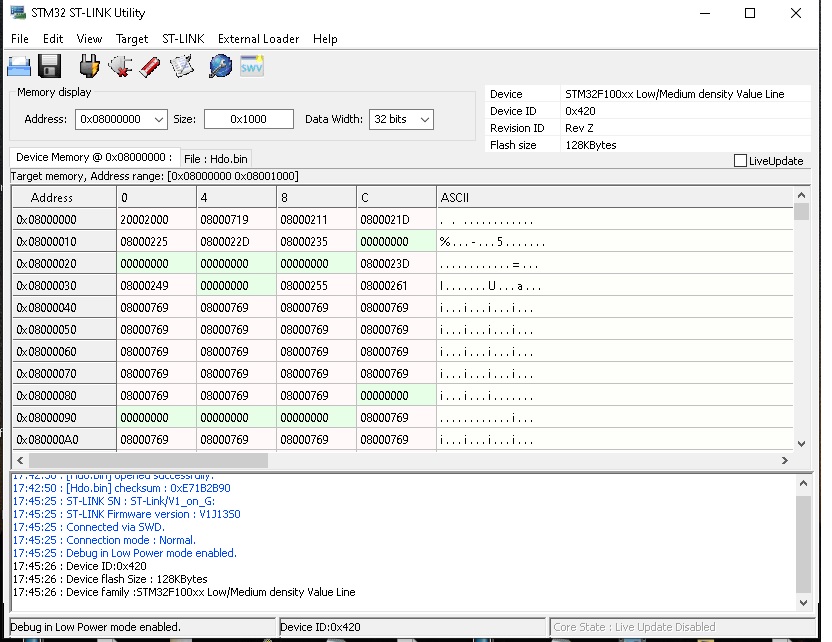Select the Device Memory tab
Screen dimensions: 832x642
coord(93,157)
